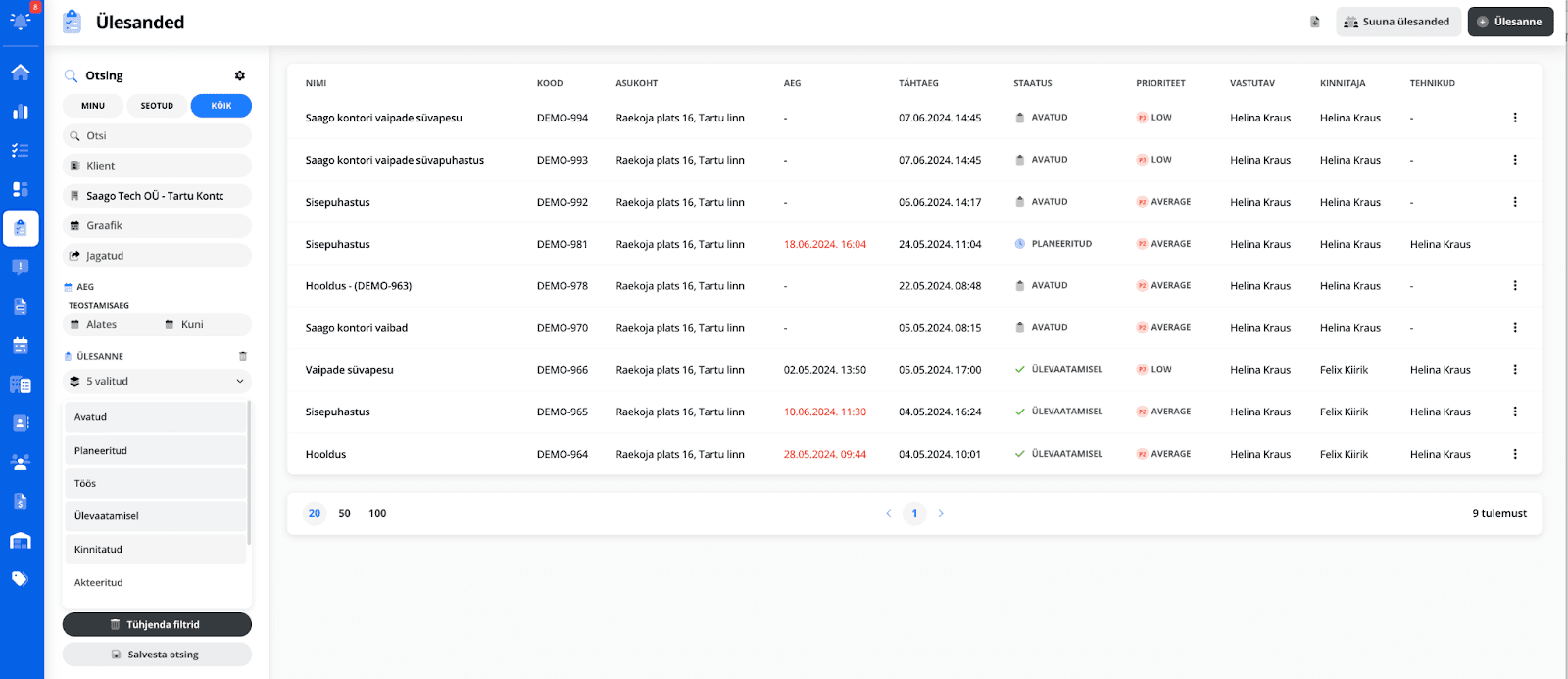Screen dimensions: 1568x679
Task: Toggle Planeeritud status filter option
Action: pyautogui.click(x=156, y=451)
